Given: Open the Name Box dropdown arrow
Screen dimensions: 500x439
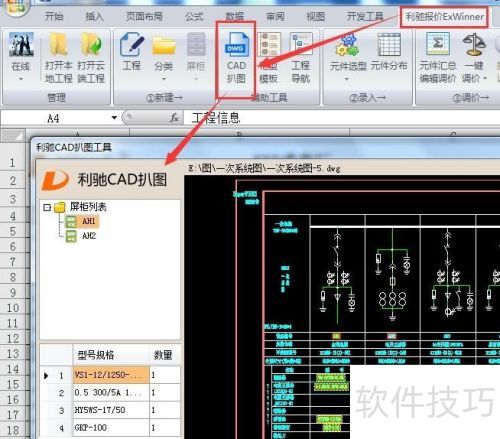Looking at the screenshot, I should (x=114, y=118).
